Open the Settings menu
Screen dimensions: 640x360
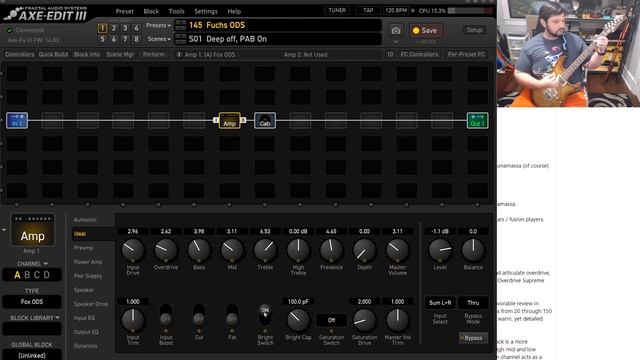tap(206, 11)
